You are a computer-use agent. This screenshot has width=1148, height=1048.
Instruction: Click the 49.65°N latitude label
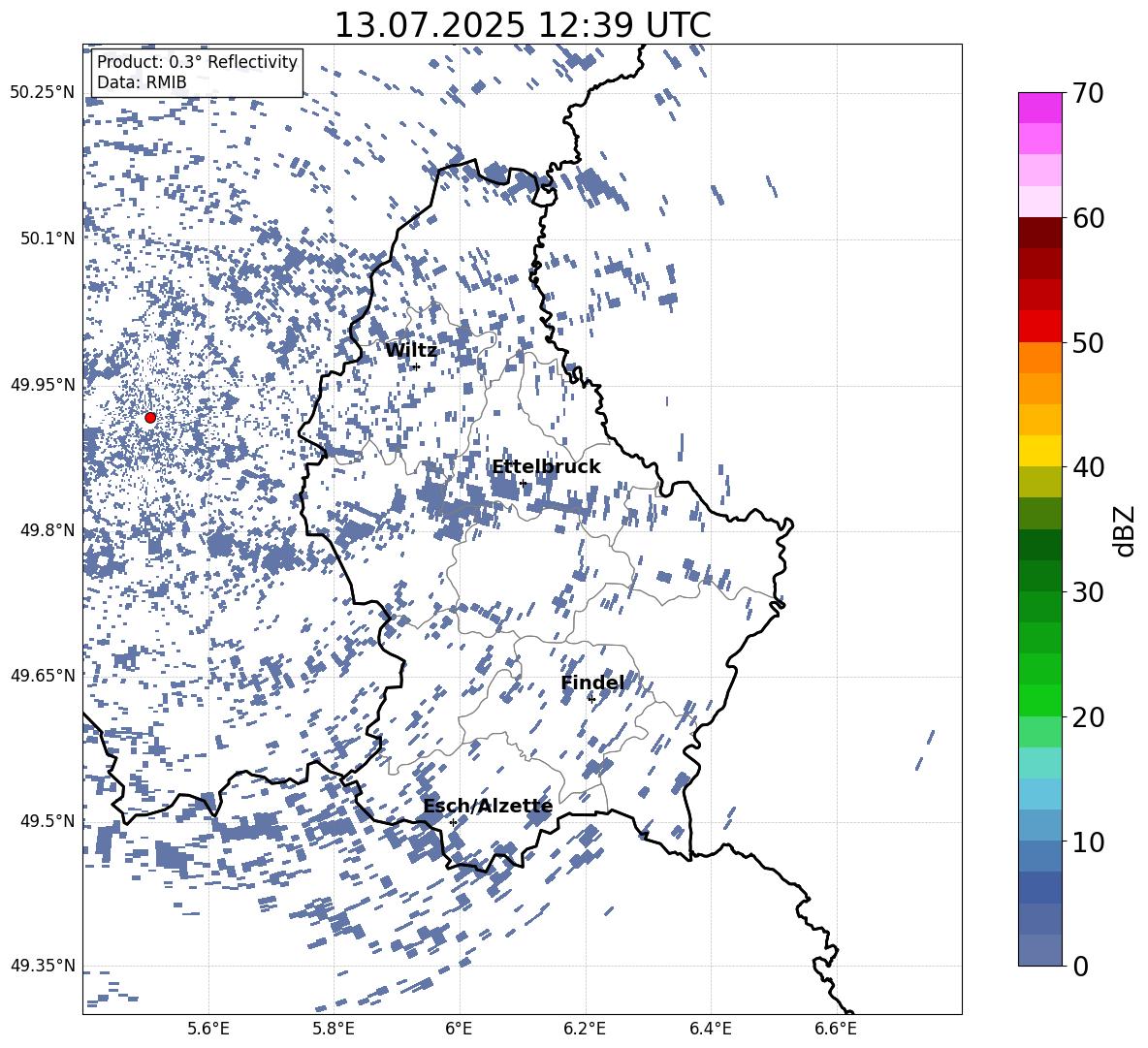tap(43, 675)
